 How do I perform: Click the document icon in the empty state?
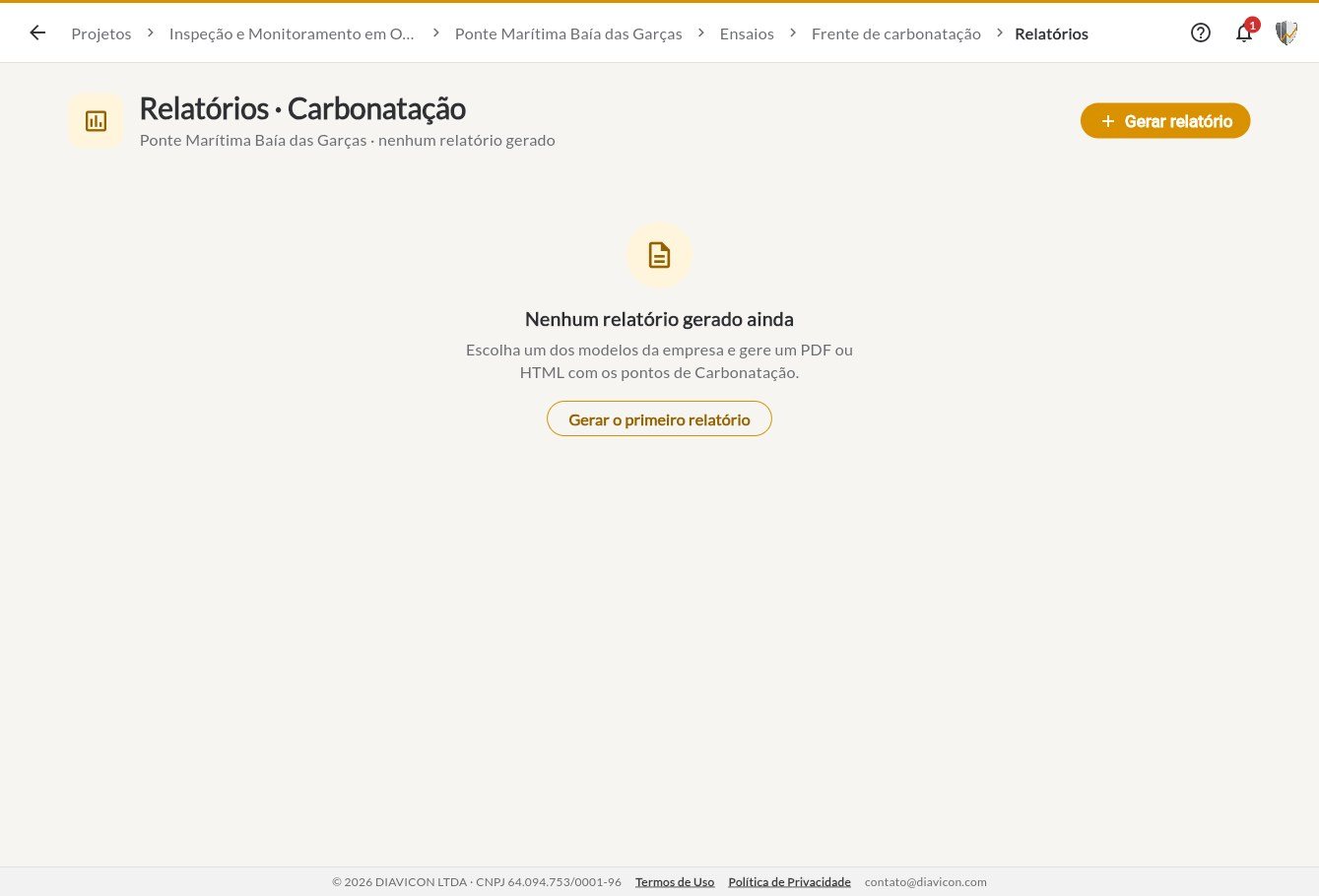click(659, 255)
